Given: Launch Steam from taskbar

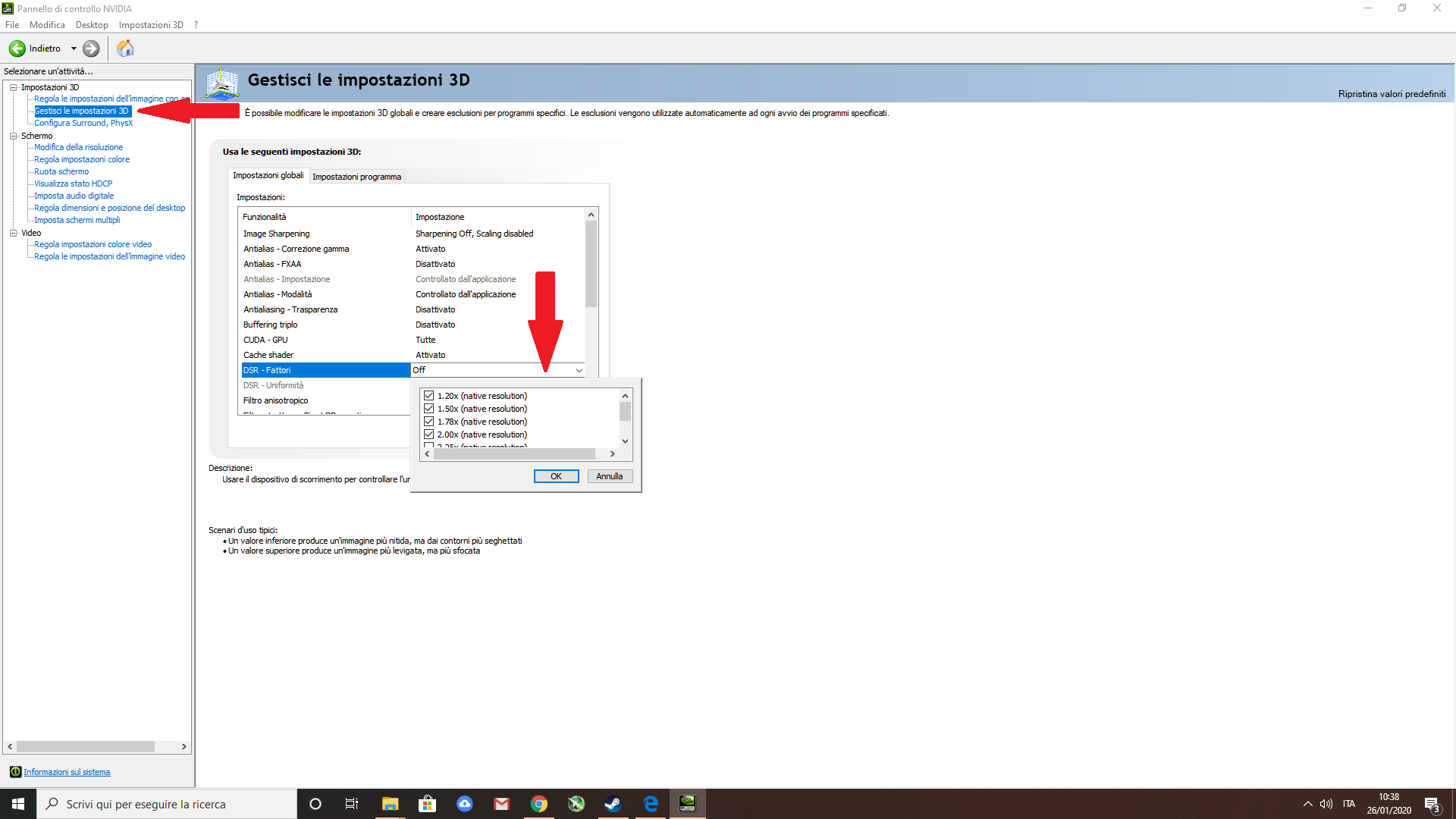Looking at the screenshot, I should [613, 804].
